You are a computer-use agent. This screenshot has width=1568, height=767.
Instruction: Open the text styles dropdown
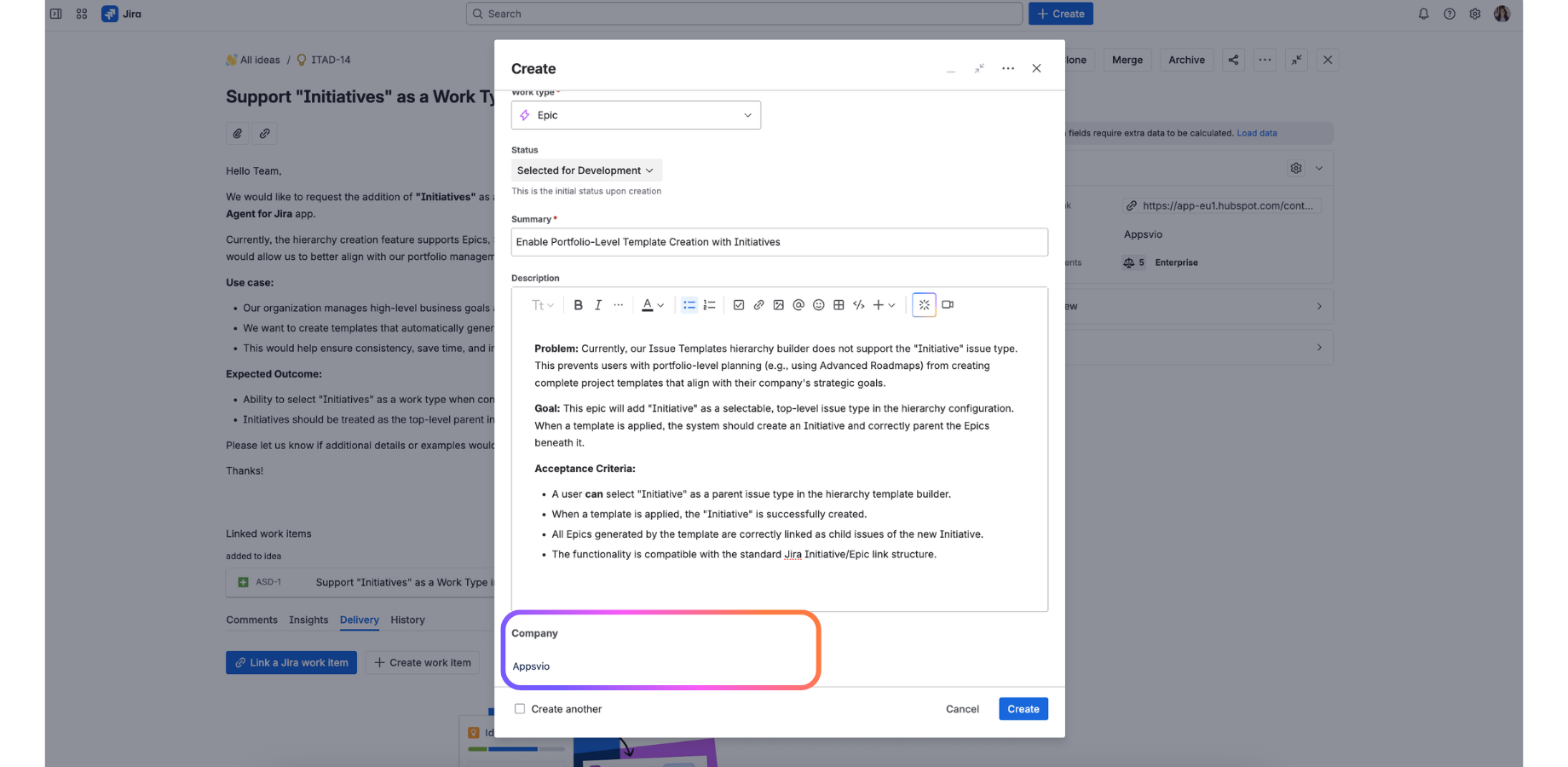[x=543, y=305]
